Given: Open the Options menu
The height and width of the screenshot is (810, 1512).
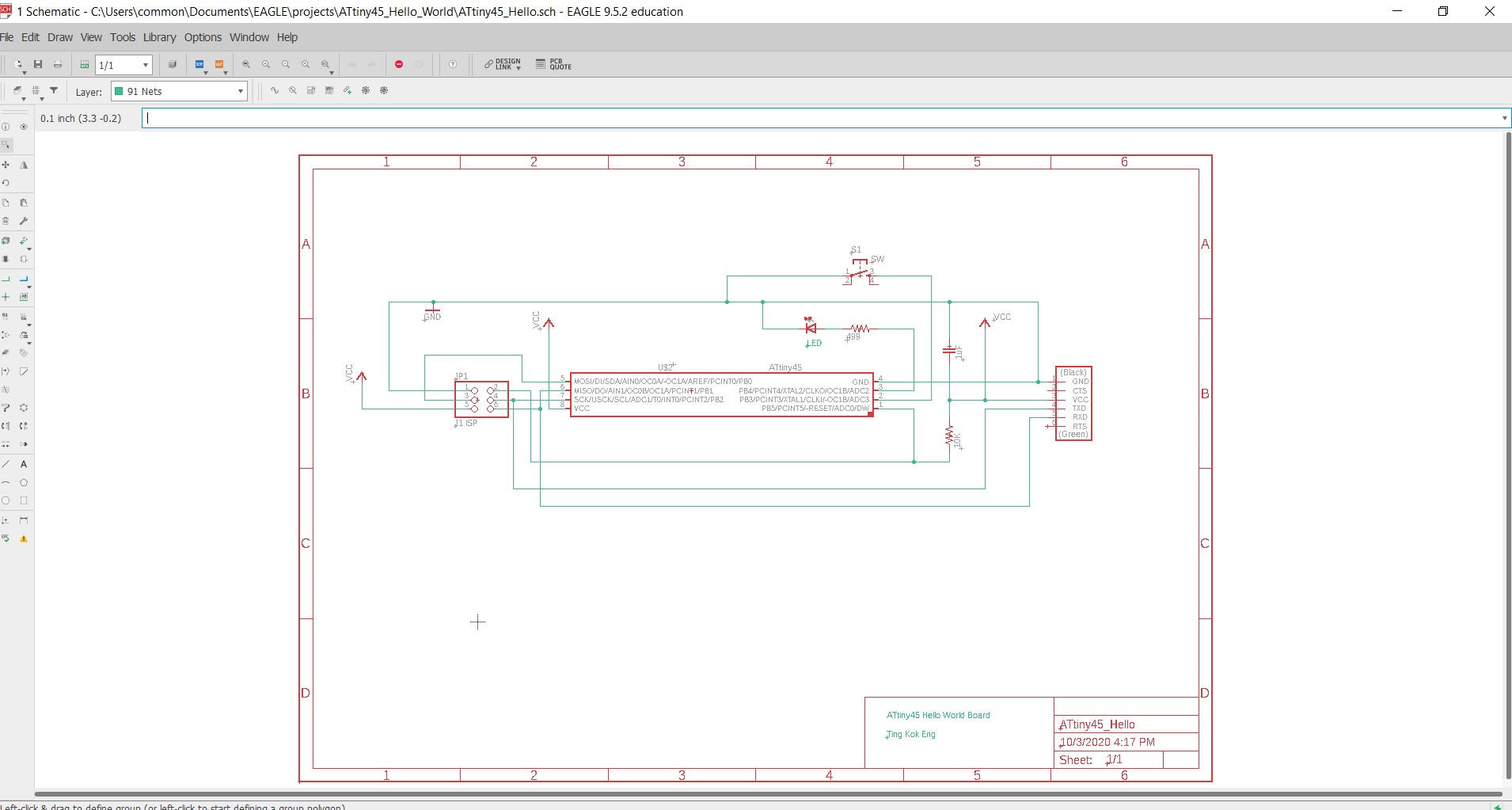Looking at the screenshot, I should (x=203, y=37).
